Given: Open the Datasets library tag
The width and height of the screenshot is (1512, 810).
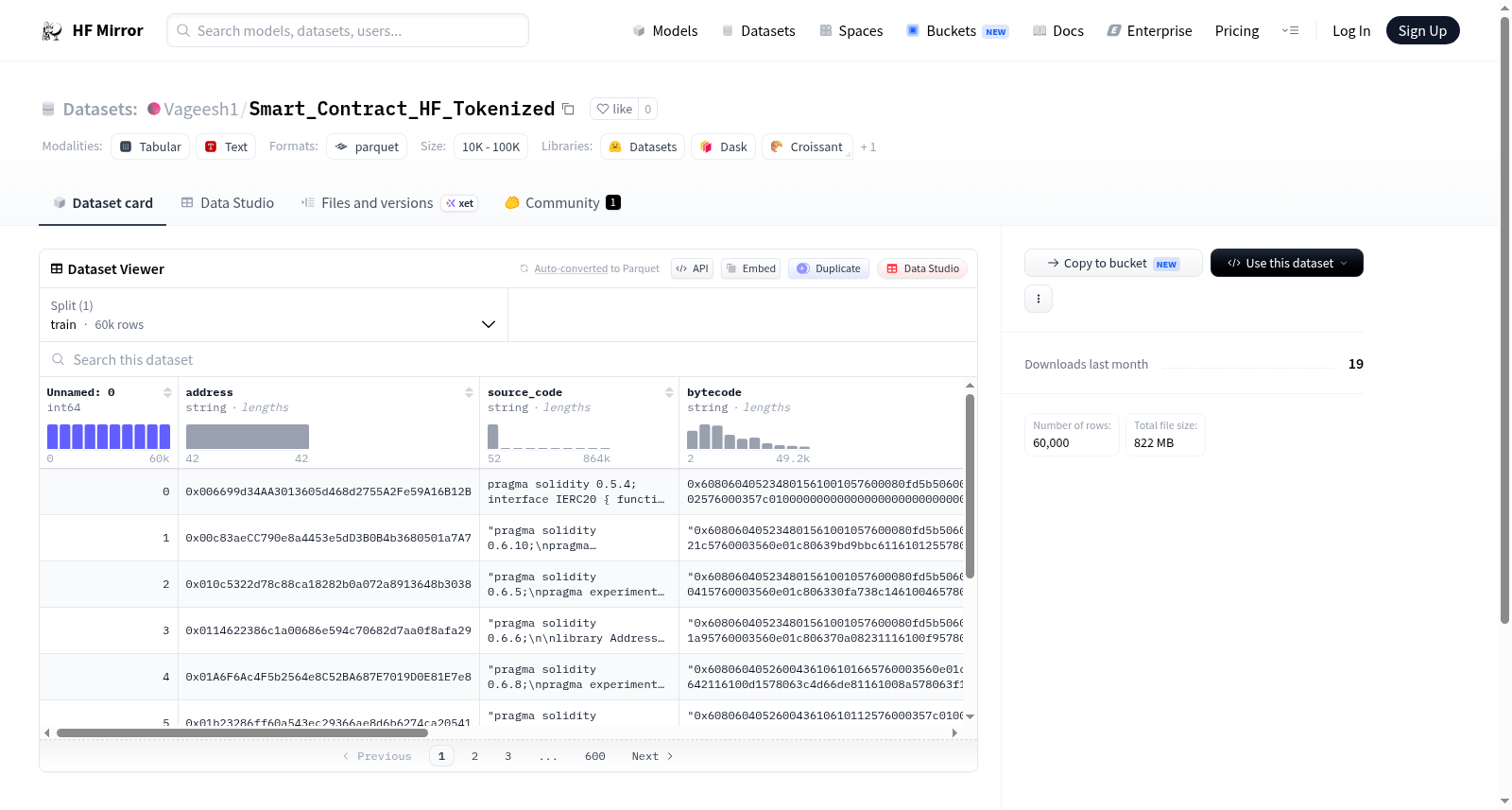Looking at the screenshot, I should 643,146.
